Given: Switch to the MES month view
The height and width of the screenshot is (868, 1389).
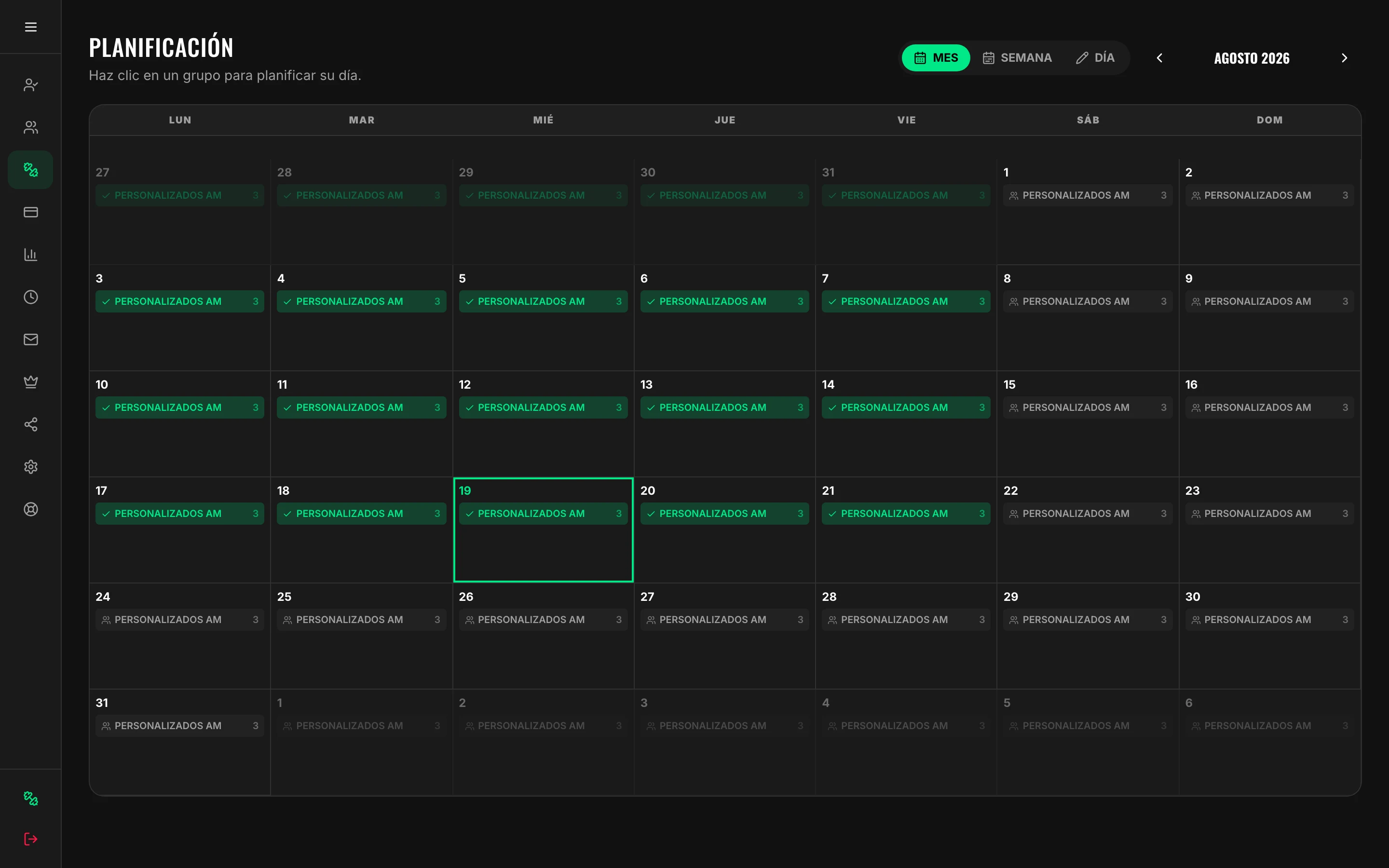Looking at the screenshot, I should click(x=936, y=58).
